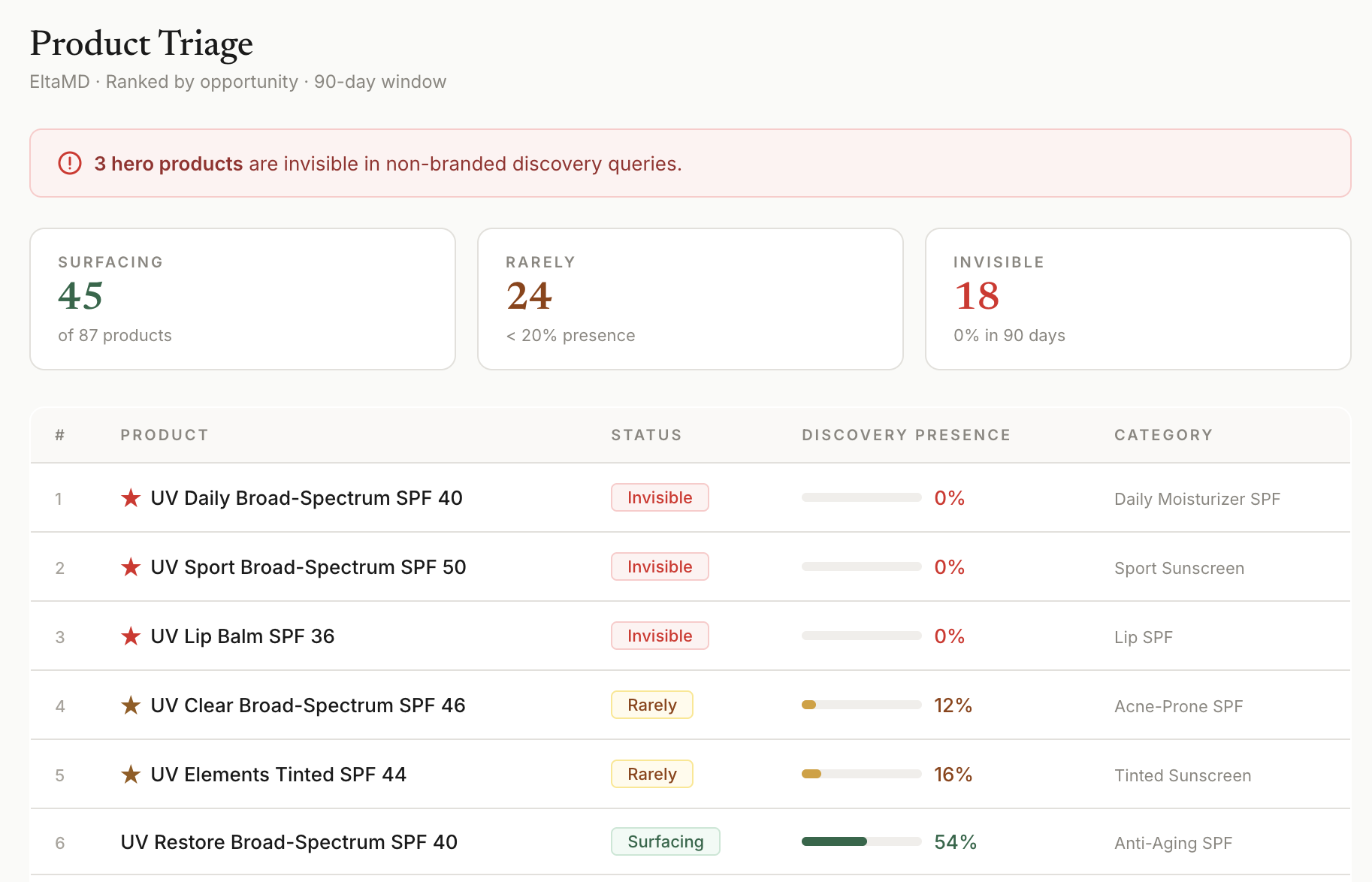Click the '3 hero products' alert text
Viewport: 1372px width, 882px height.
pos(168,164)
